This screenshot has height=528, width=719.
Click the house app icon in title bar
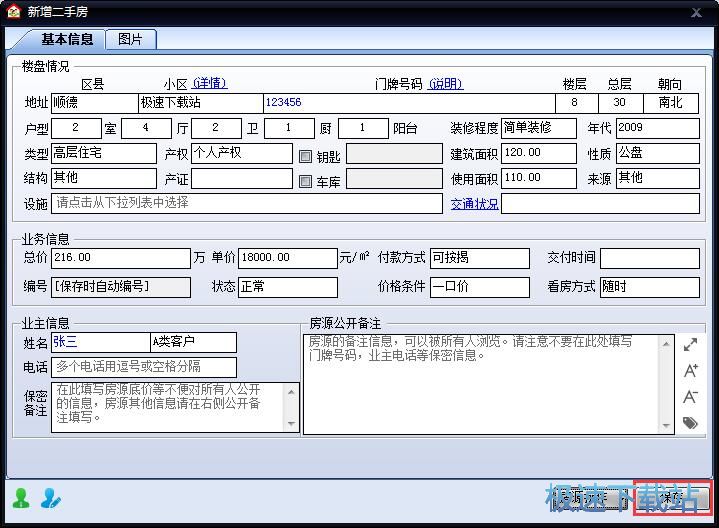pos(13,12)
